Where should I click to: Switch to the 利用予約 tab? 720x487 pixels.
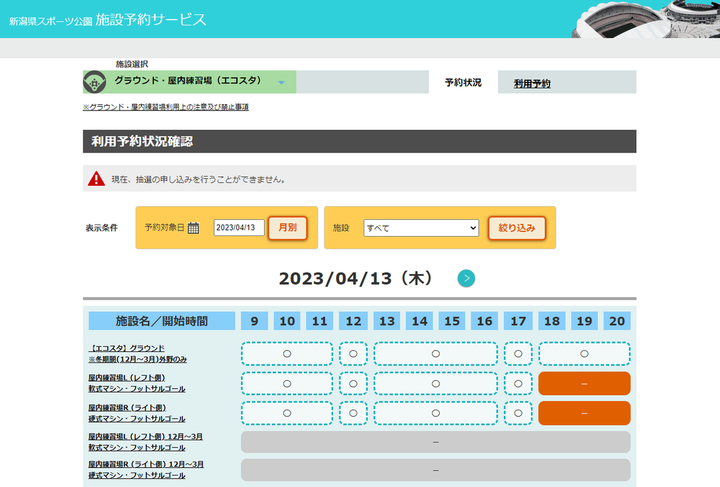(x=532, y=84)
